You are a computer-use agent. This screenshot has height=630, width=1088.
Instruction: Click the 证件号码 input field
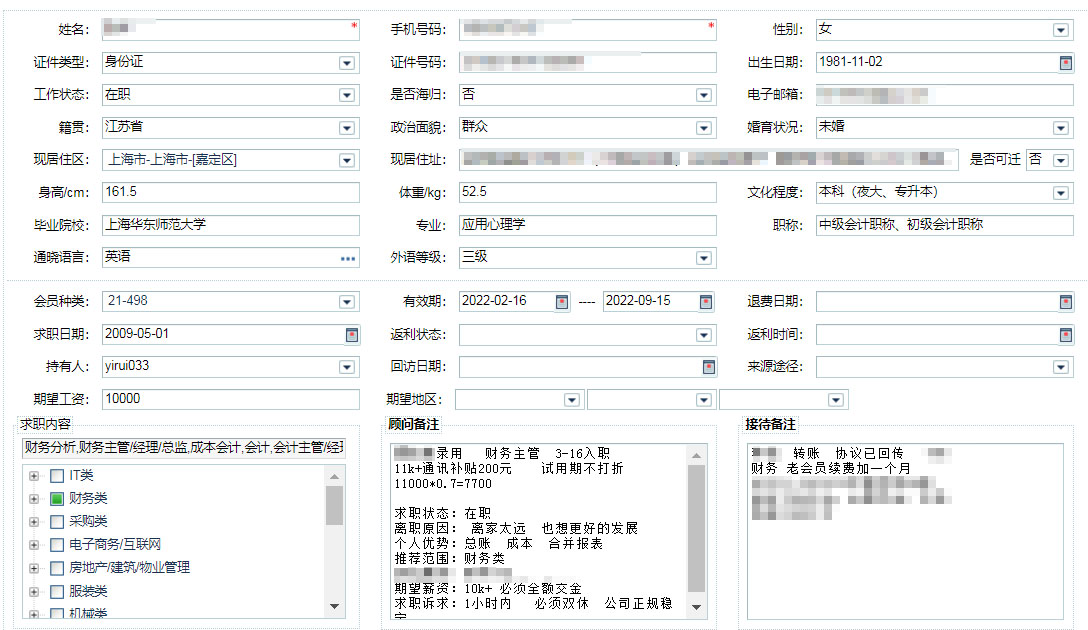pos(588,62)
